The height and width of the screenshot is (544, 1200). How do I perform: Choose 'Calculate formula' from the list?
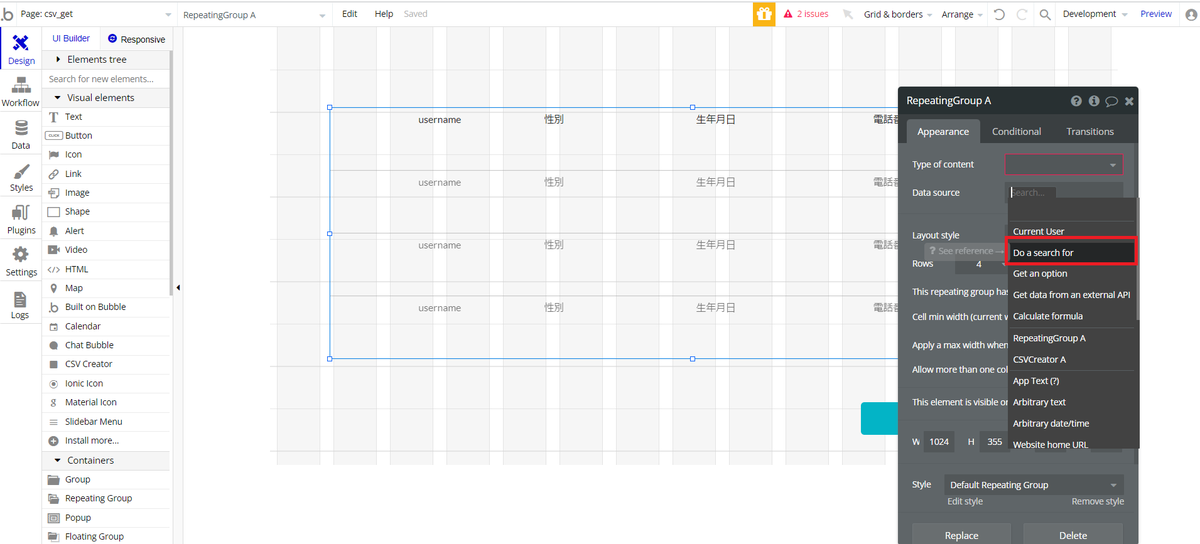(1072, 316)
